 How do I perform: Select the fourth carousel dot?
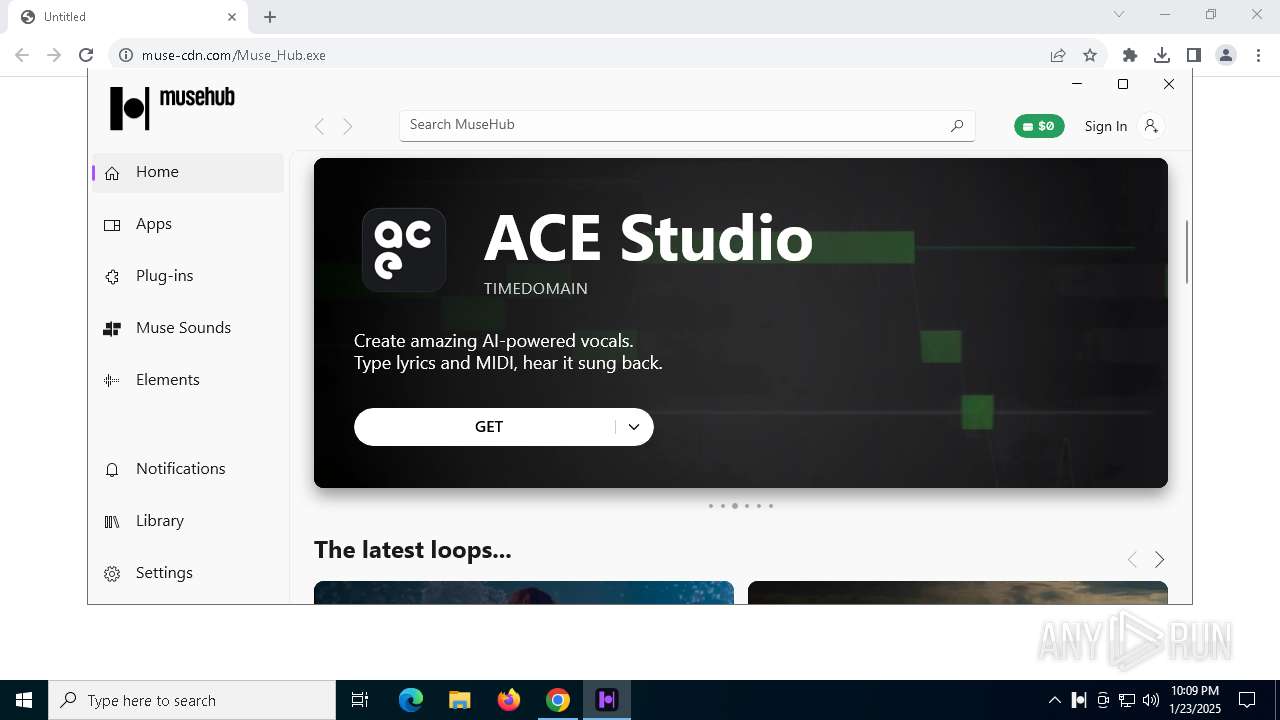point(747,506)
